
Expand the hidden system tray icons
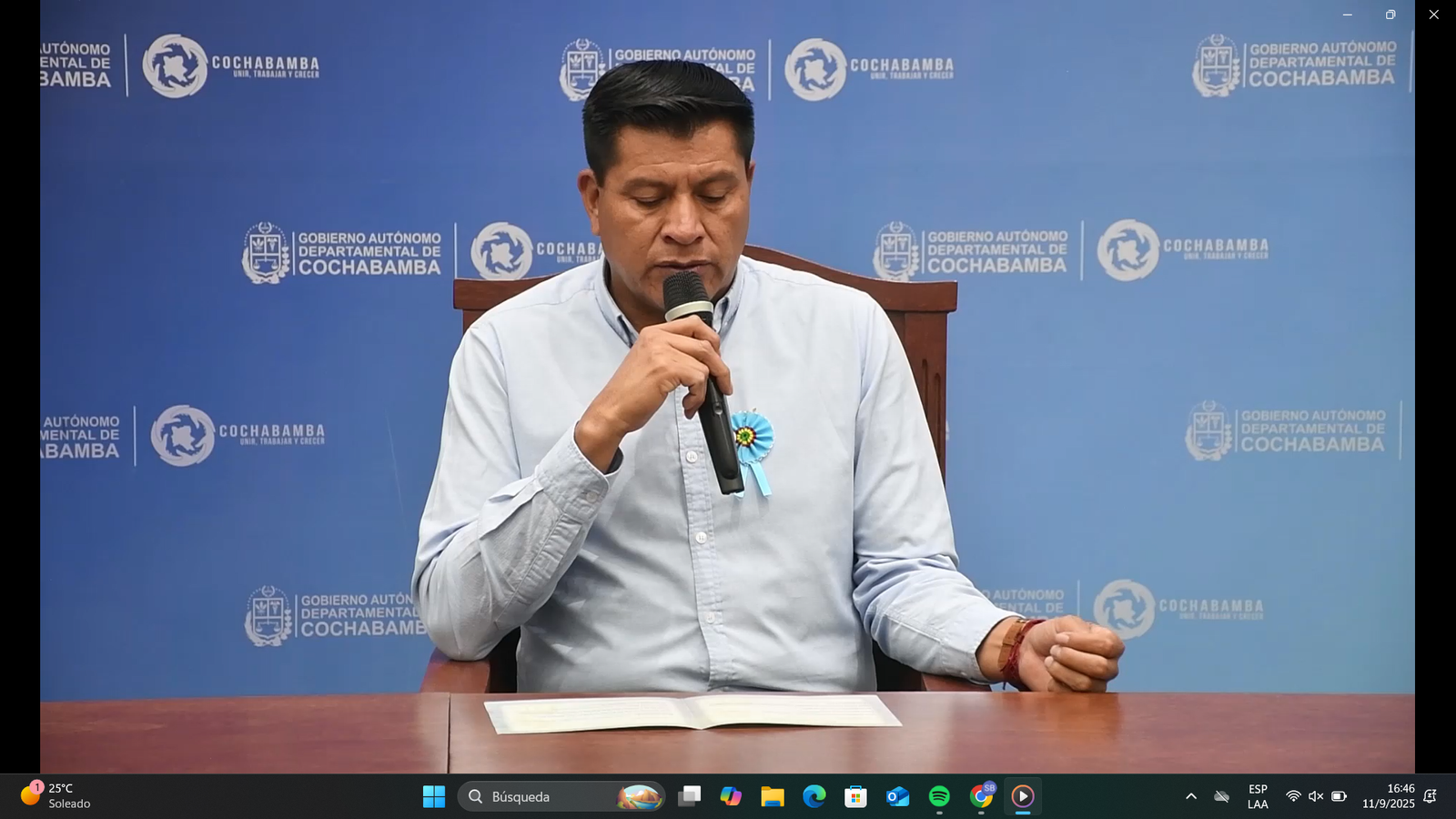[x=1190, y=796]
